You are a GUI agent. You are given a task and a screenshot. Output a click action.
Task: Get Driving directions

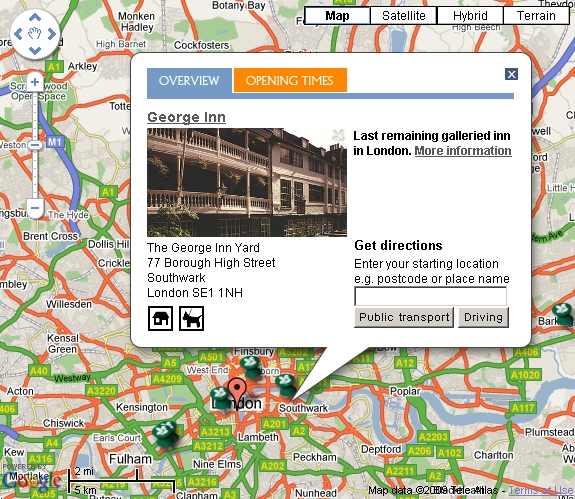tap(483, 317)
